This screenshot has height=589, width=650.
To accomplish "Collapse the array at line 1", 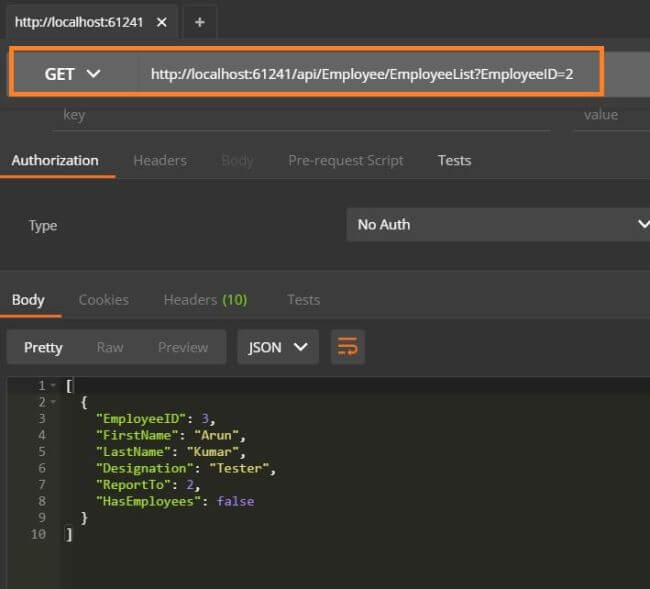I will click(53, 385).
